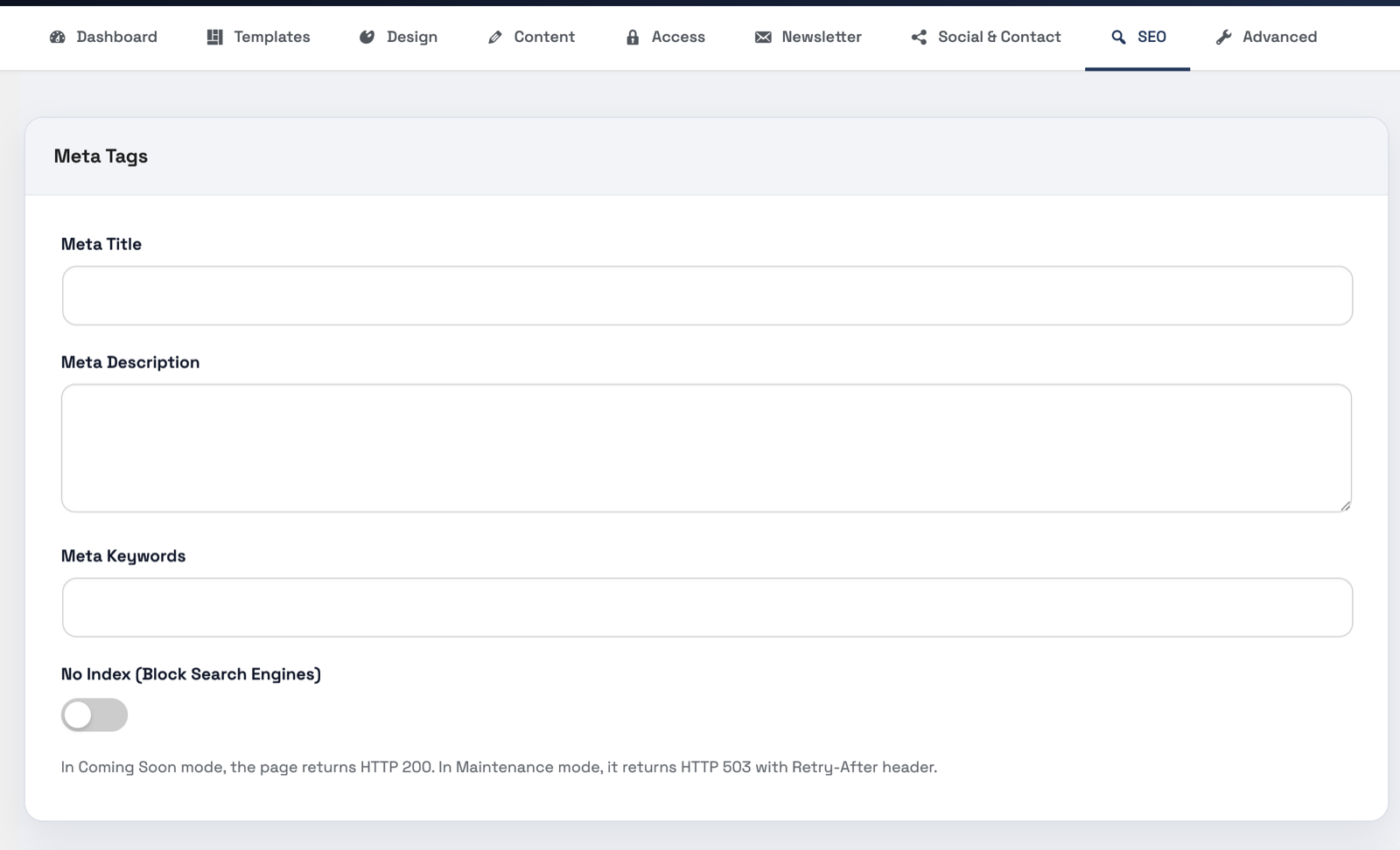The width and height of the screenshot is (1400, 850).
Task: Click the Dashboard gauge icon
Action: click(58, 37)
